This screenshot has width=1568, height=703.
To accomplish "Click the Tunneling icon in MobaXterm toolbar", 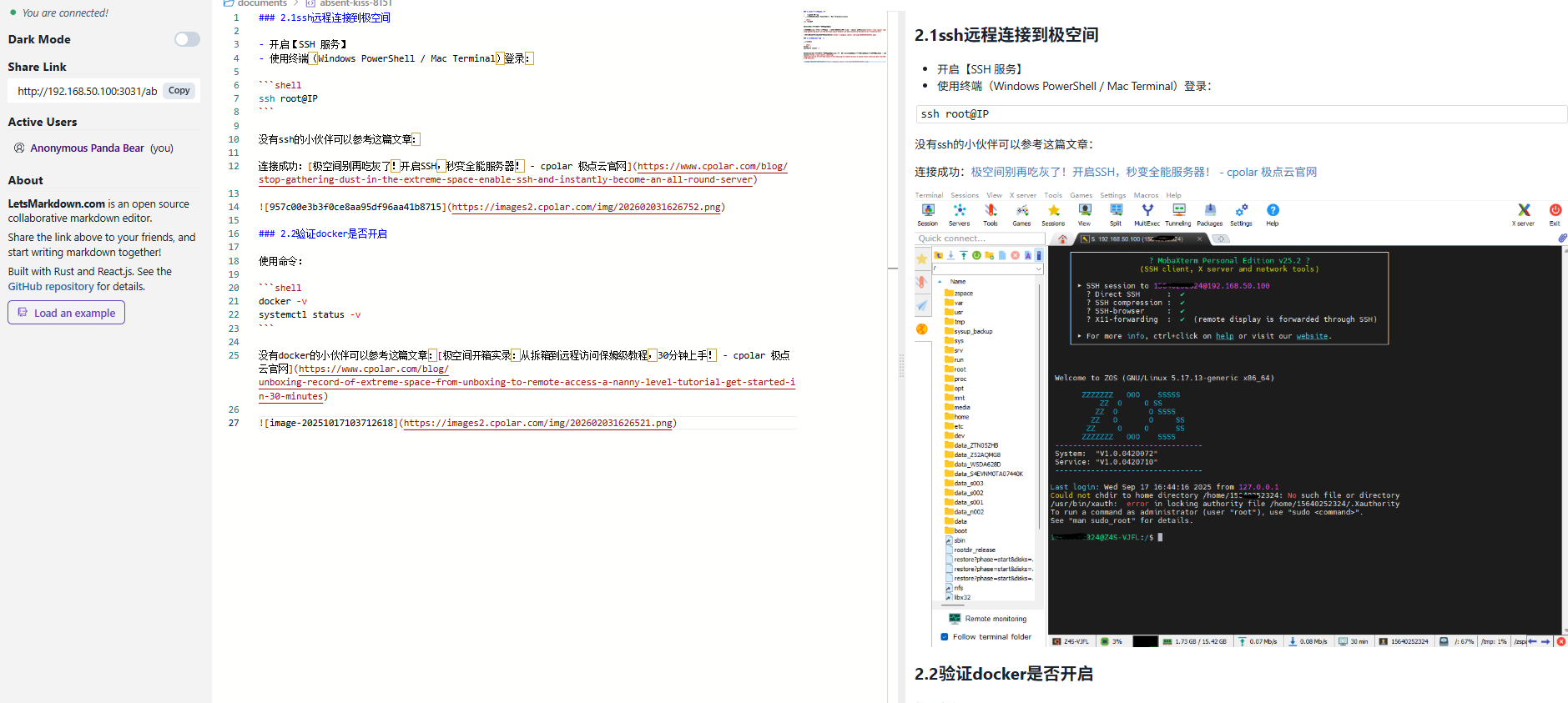I will (x=1178, y=214).
